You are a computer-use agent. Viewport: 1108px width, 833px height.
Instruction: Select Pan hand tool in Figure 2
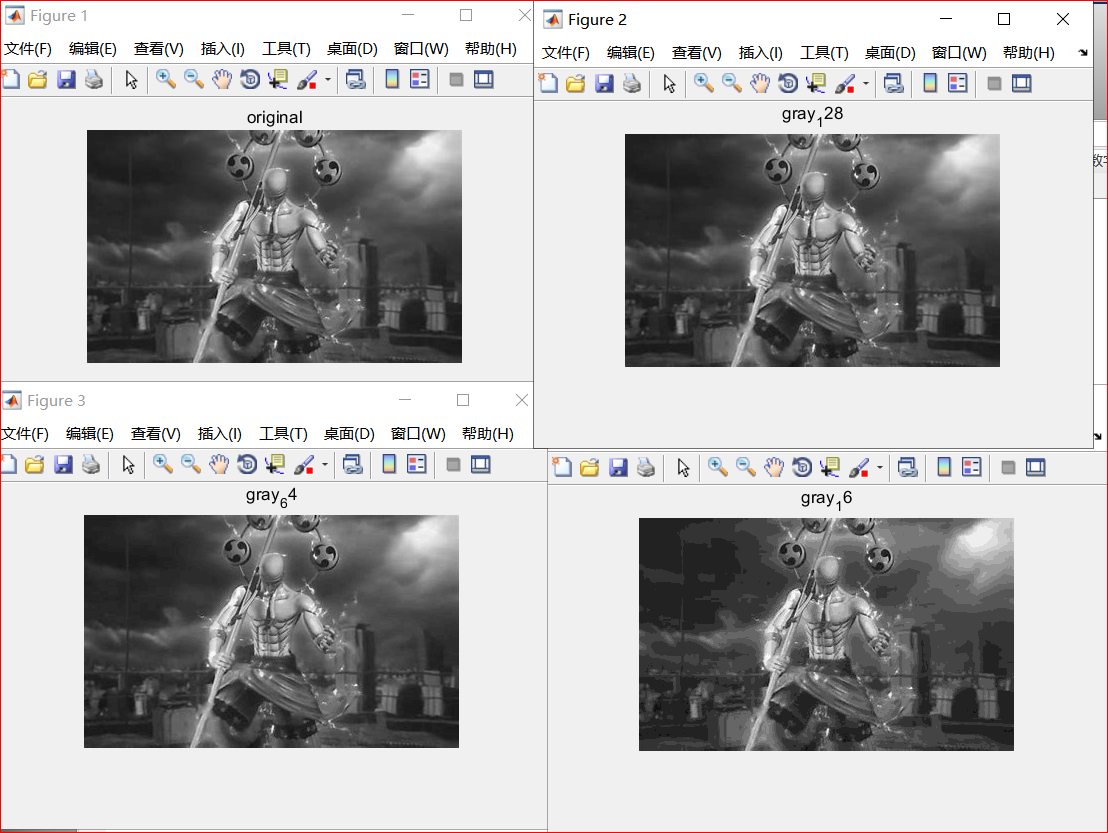click(x=760, y=83)
